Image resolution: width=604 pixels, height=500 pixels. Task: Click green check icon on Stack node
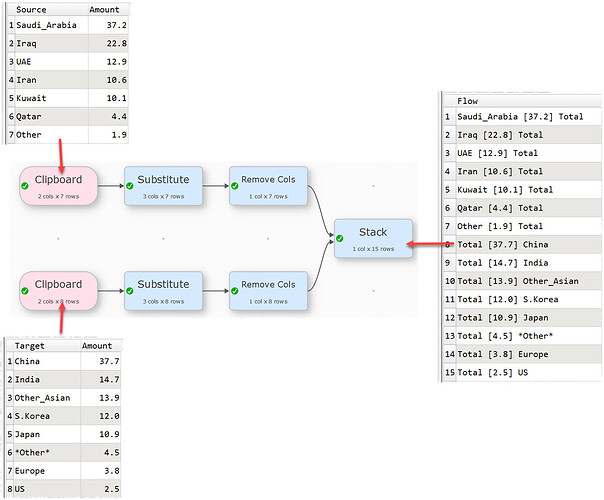click(340, 238)
